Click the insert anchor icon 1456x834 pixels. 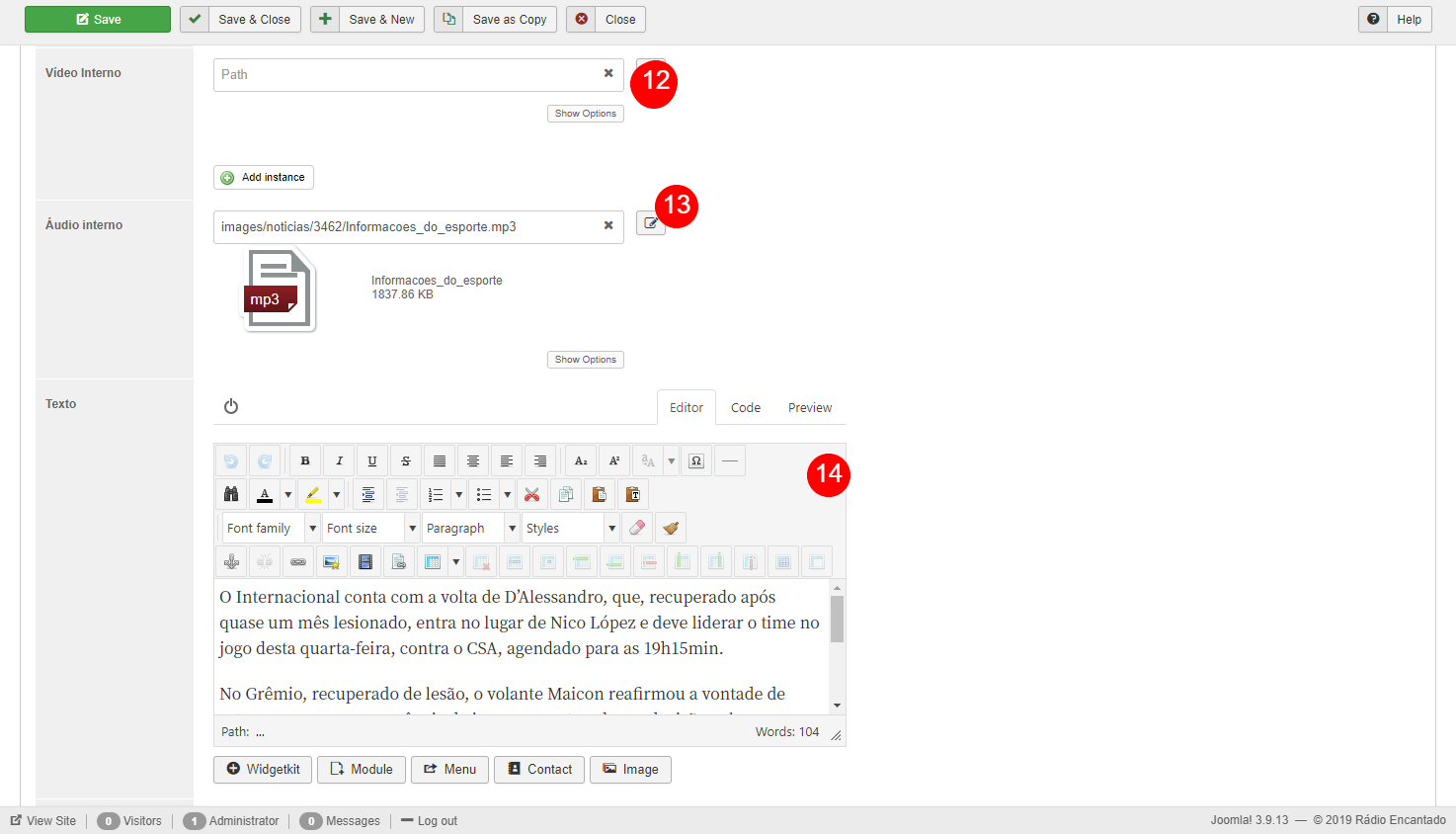click(231, 562)
